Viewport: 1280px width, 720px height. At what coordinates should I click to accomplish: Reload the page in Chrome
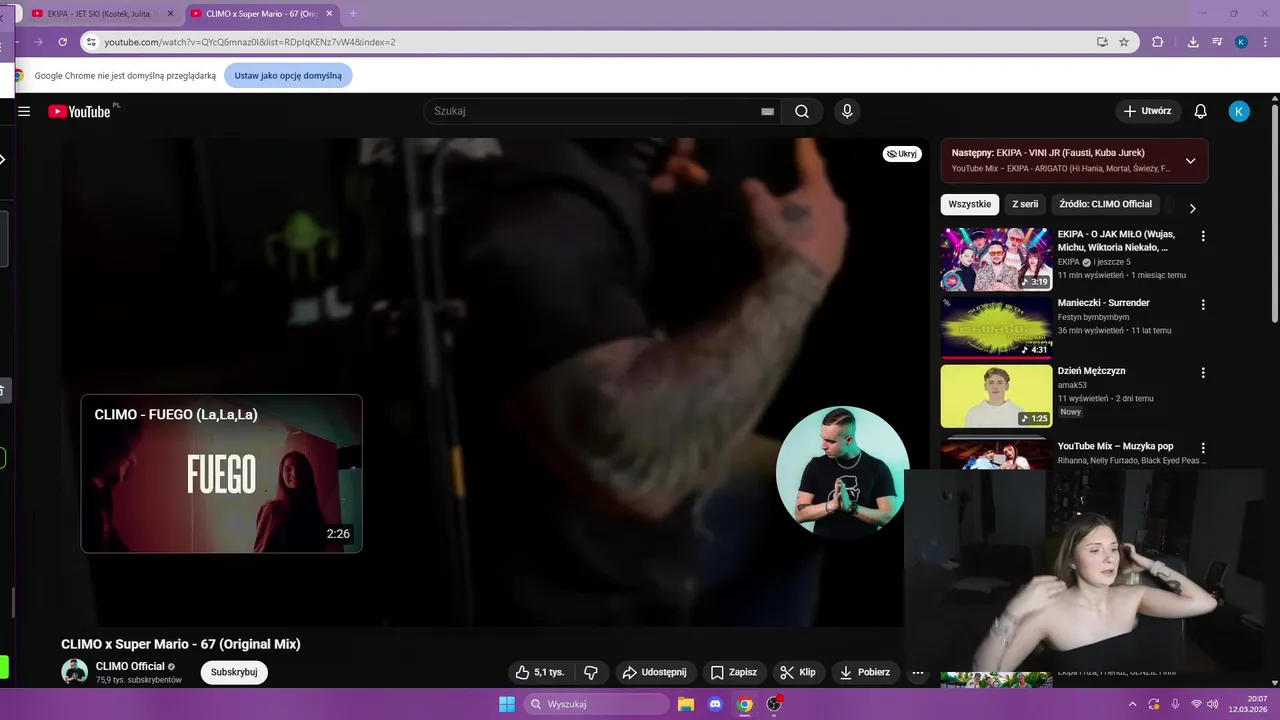point(62,42)
